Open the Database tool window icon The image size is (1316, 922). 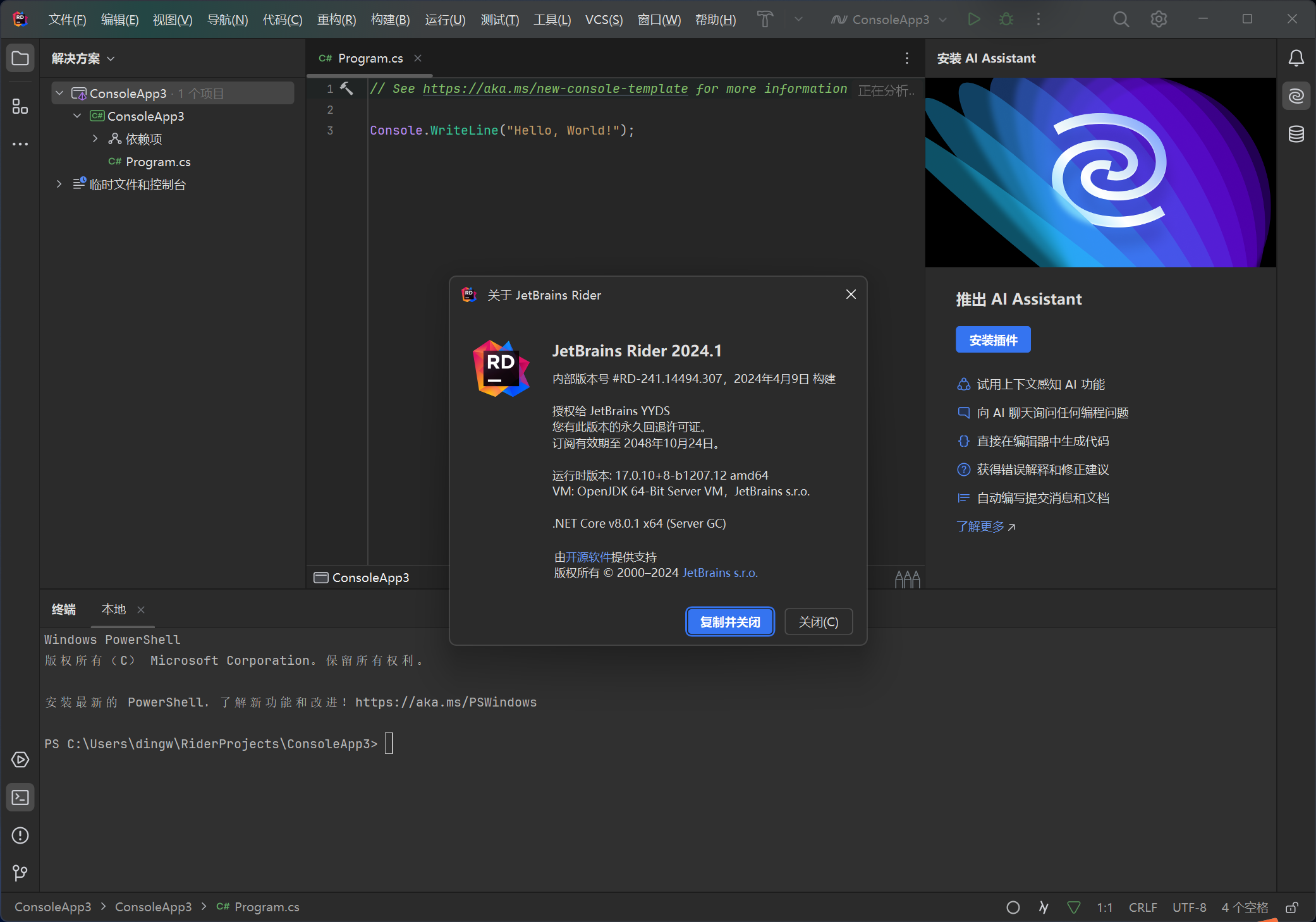tap(1296, 134)
